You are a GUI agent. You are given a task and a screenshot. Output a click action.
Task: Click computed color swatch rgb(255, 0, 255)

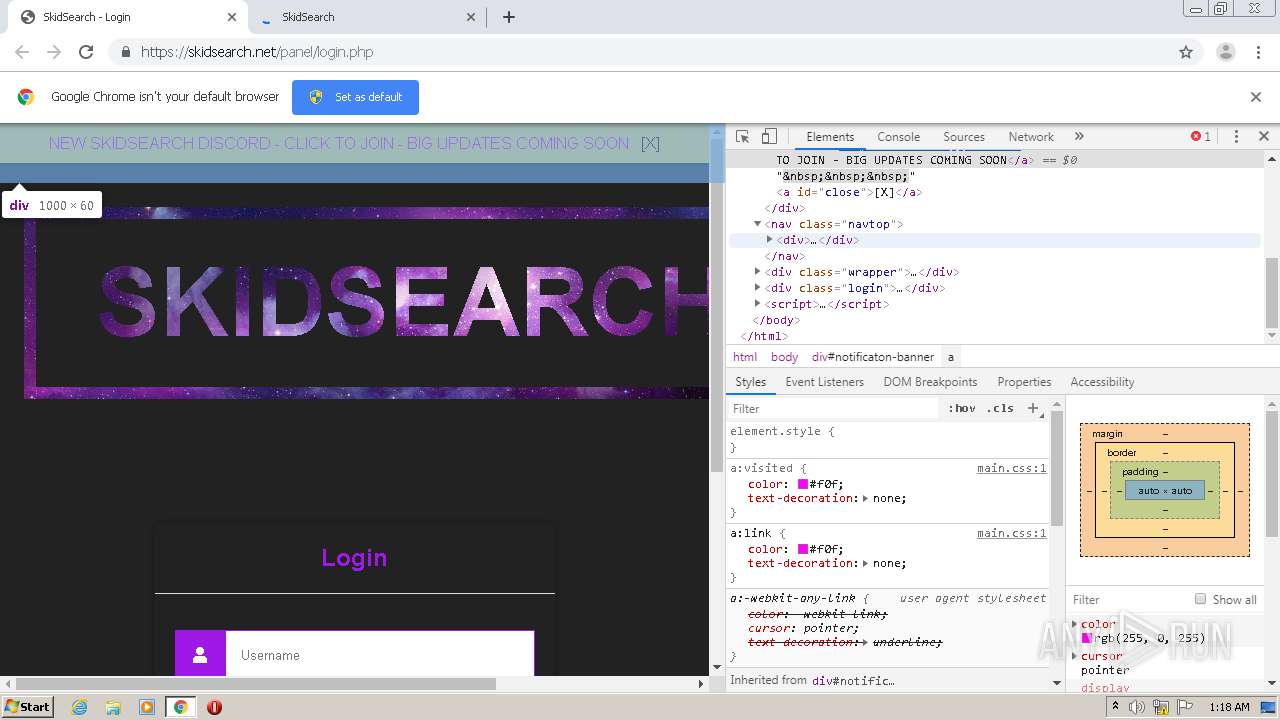pyautogui.click(x=1086, y=638)
